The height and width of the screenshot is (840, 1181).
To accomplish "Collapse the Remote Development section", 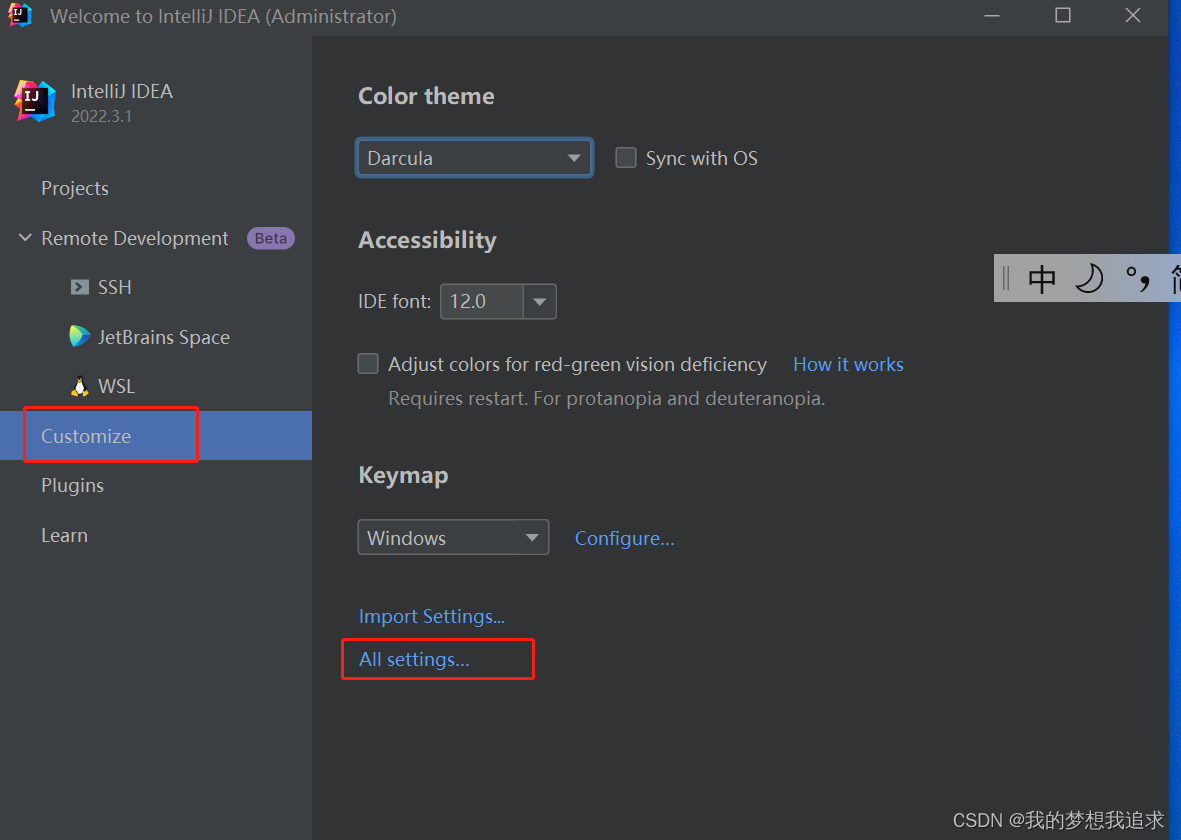I will tap(25, 238).
